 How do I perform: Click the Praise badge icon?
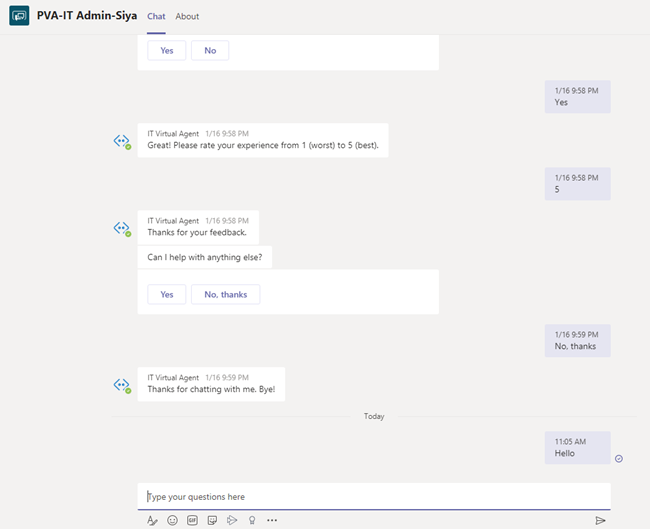[252, 520]
